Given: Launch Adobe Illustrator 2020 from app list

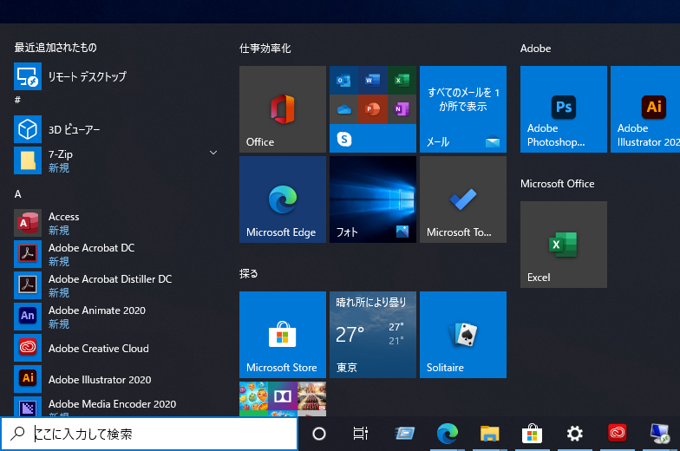Looking at the screenshot, I should pyautogui.click(x=115, y=379).
